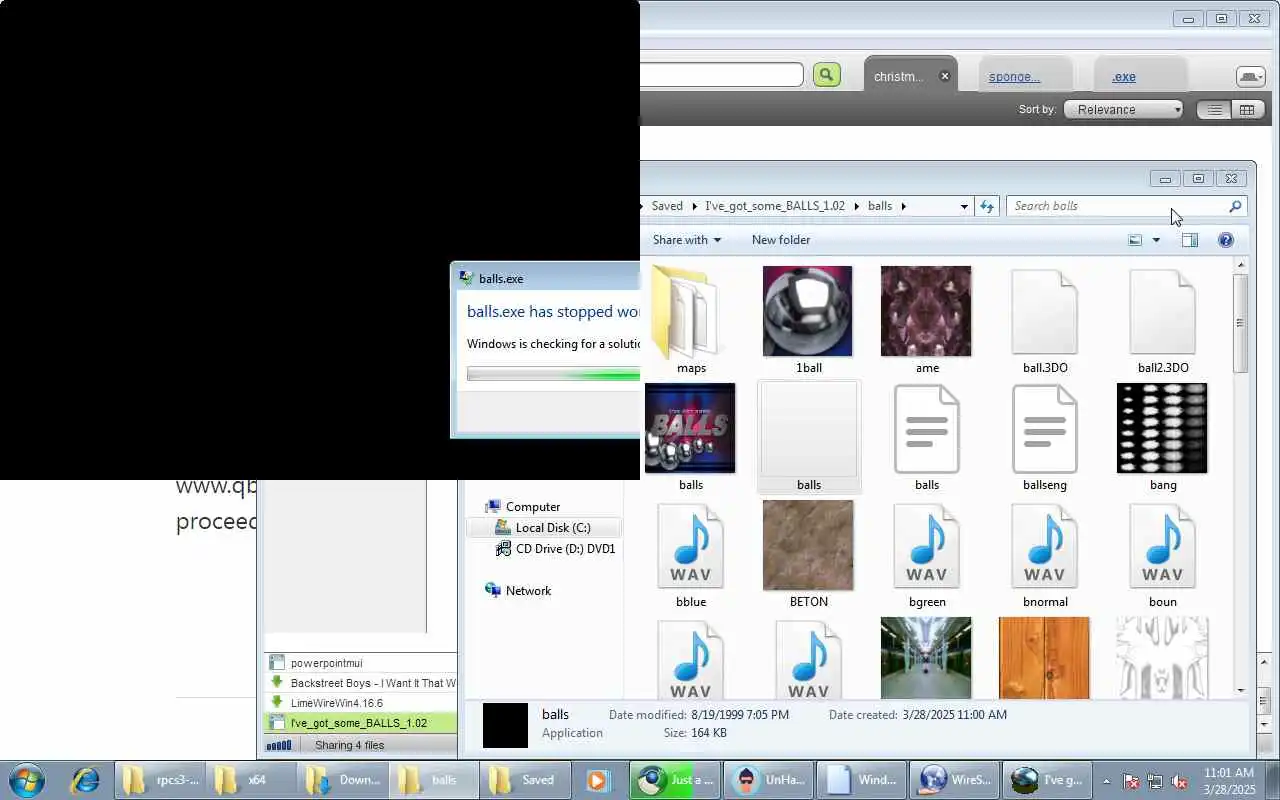Click the LimeWire connection strength bars
This screenshot has width=1280, height=800.
pos(280,745)
